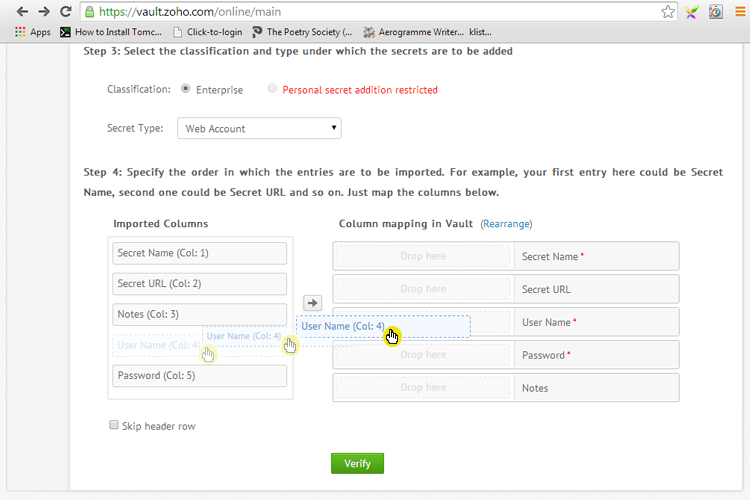The height and width of the screenshot is (500, 750).
Task: Go forward with the browser forward arrow
Action: 44,11
